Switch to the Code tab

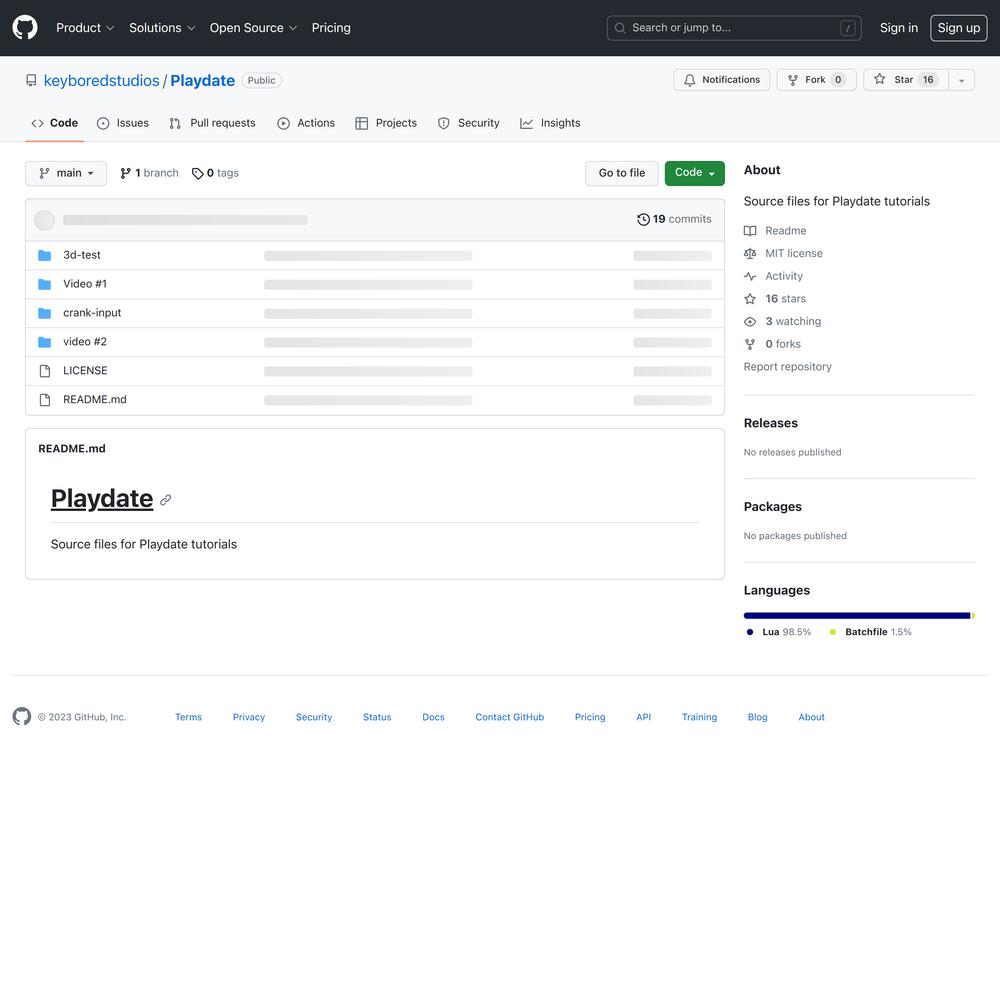tap(55, 123)
